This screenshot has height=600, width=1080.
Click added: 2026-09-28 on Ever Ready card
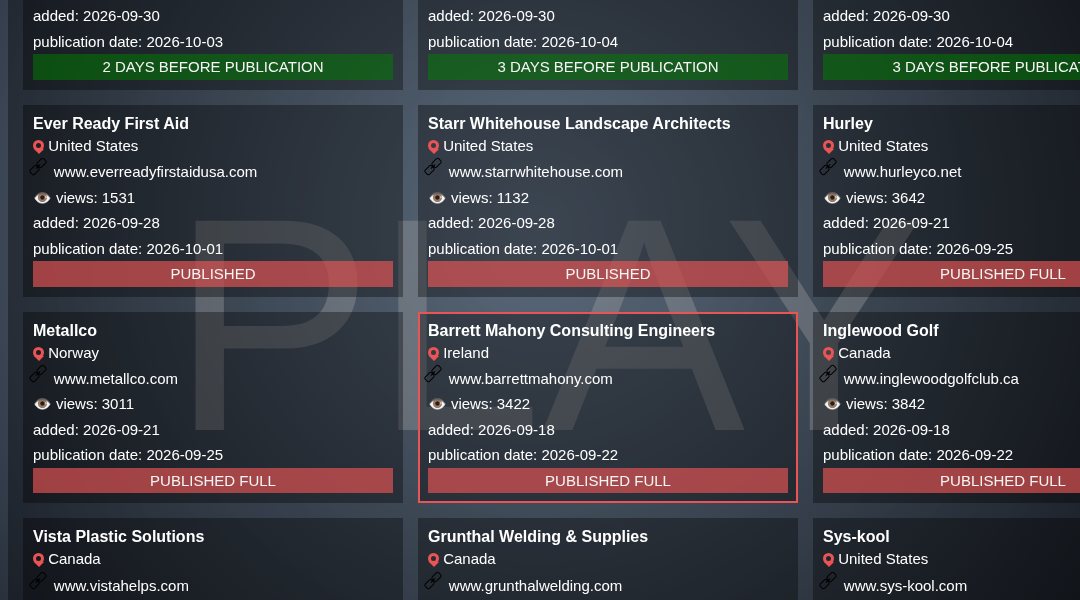[96, 223]
